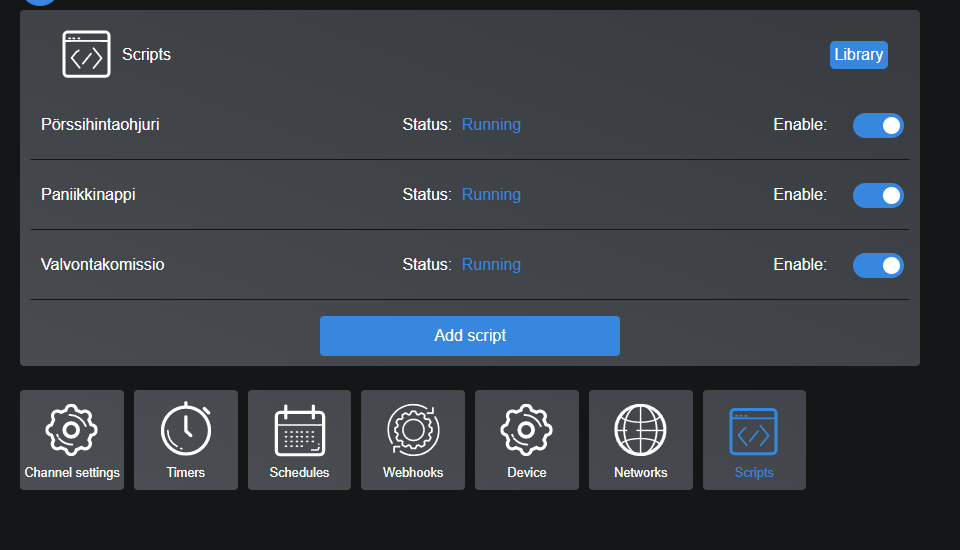The width and height of the screenshot is (960, 550).
Task: Turn off the Valvontakomissio enable switch
Action: (x=878, y=265)
